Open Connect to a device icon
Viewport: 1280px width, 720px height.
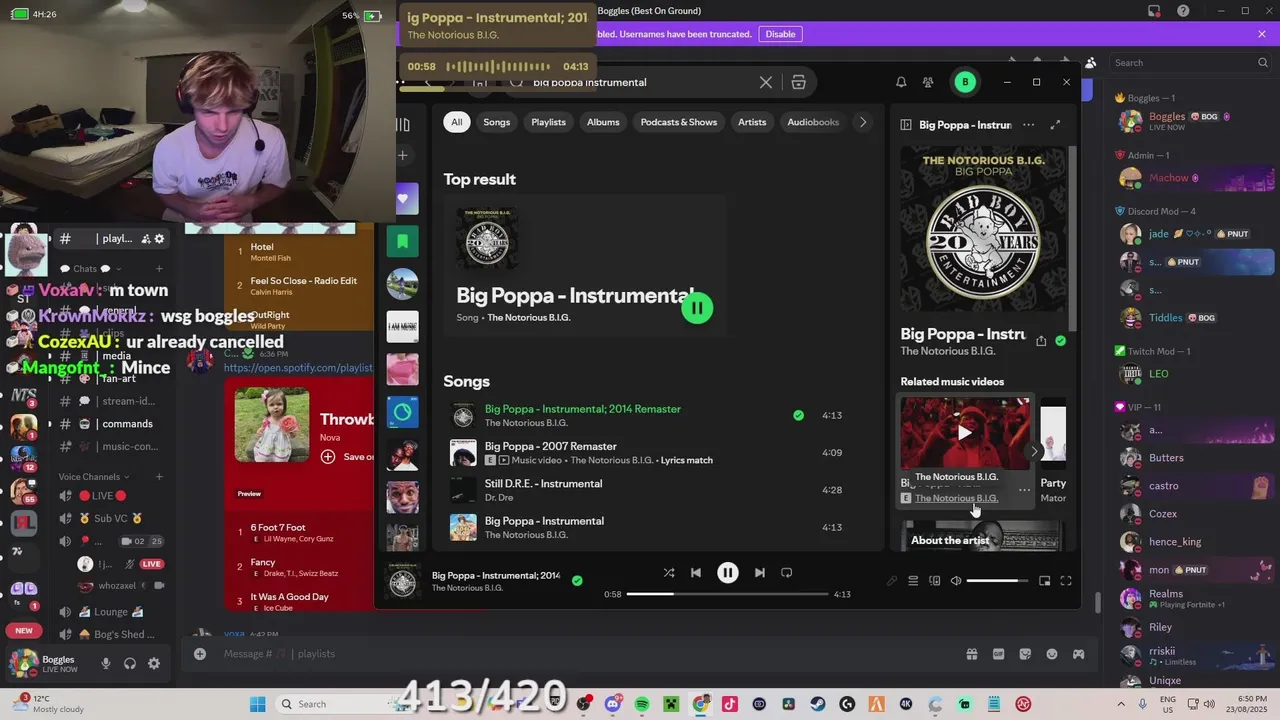(934, 581)
